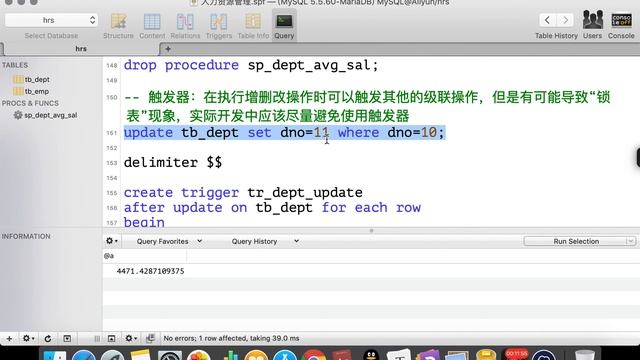
Task: Go back in Table History
Action: (547, 20)
